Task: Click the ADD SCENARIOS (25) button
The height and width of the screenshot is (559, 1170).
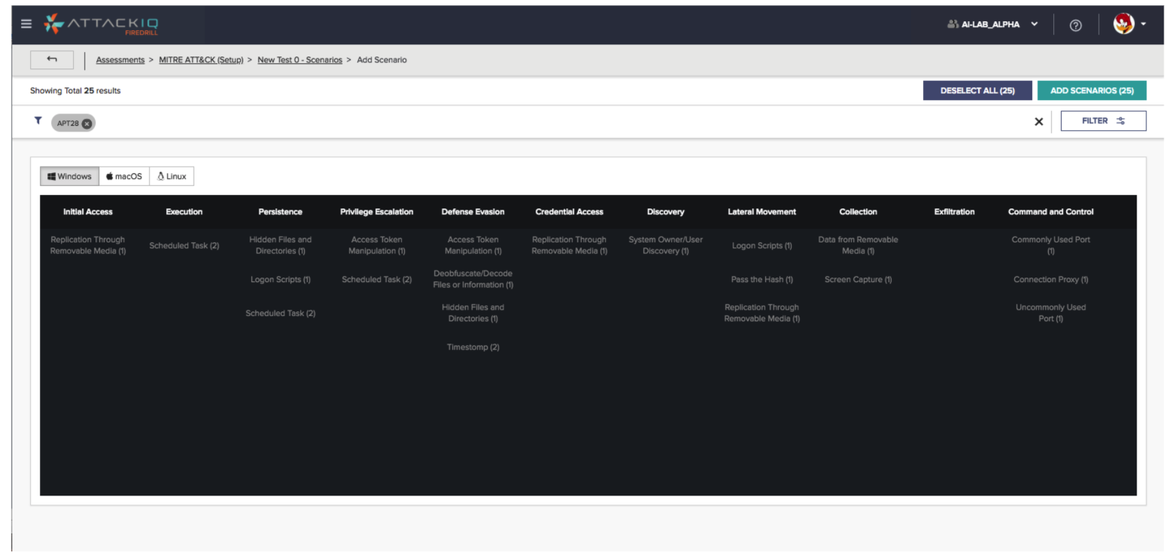Action: tap(1091, 90)
